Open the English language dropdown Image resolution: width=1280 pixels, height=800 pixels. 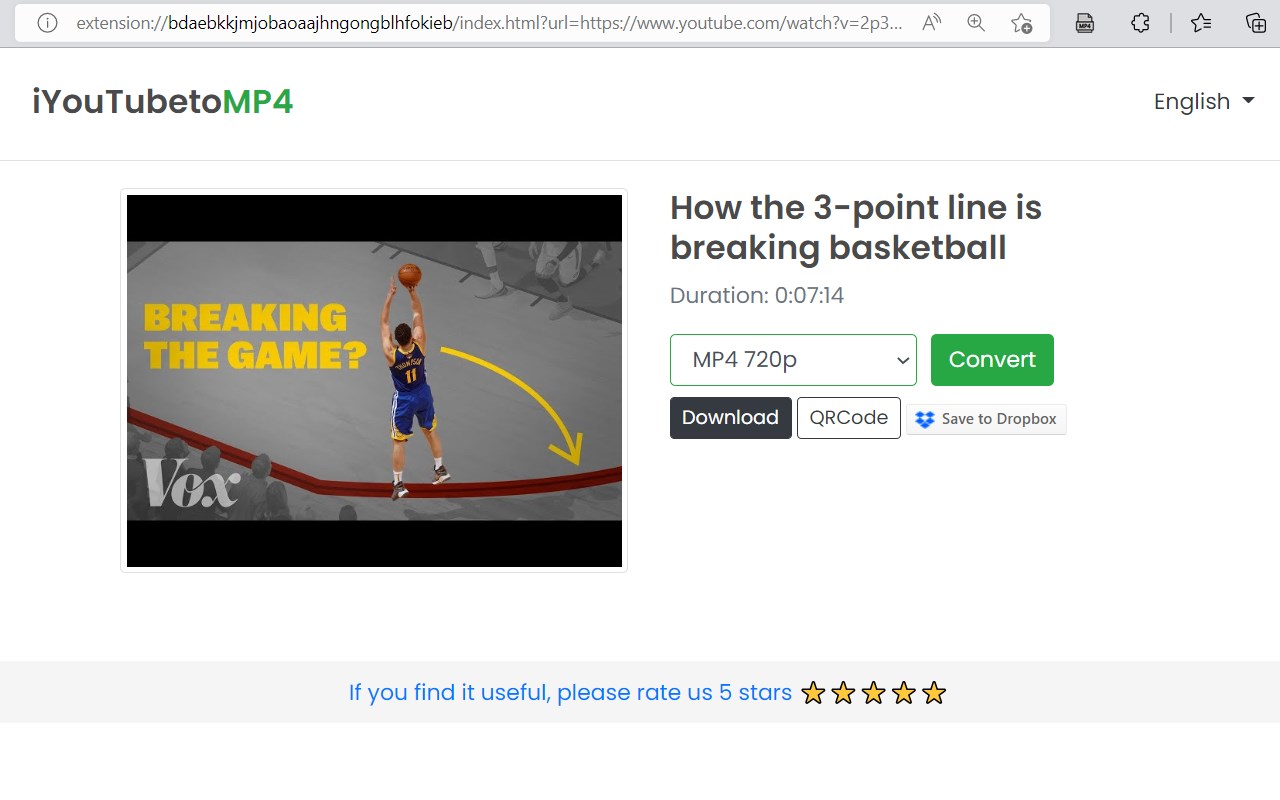point(1204,102)
